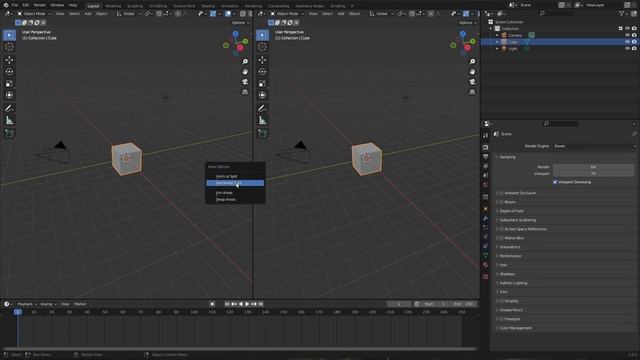Screen dimensions: 640x360
Task: Toggle camera view icon in left viewport
Action: [245, 82]
